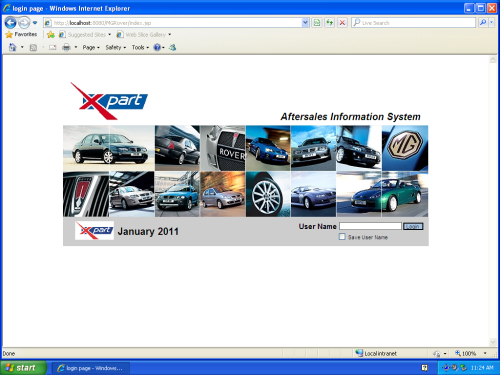Open the Windows Start menu

[x=23, y=368]
